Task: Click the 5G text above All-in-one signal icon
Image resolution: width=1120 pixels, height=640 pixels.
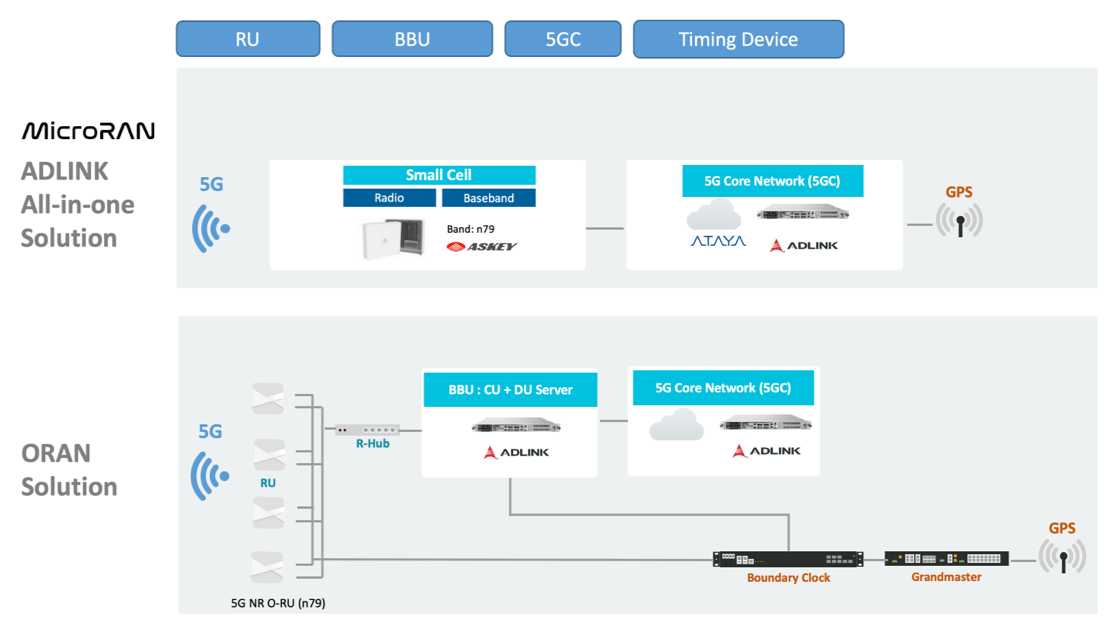Action: tap(211, 184)
